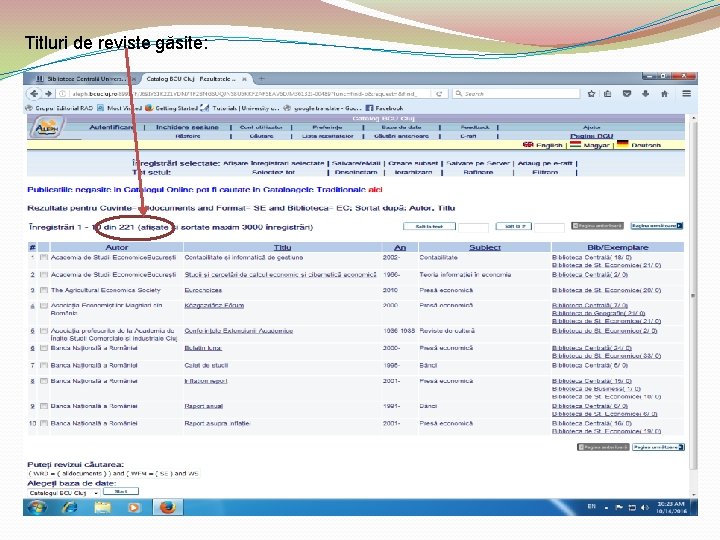
Task: Tick checkbox for row 9 Raport anual
Action: (44, 406)
